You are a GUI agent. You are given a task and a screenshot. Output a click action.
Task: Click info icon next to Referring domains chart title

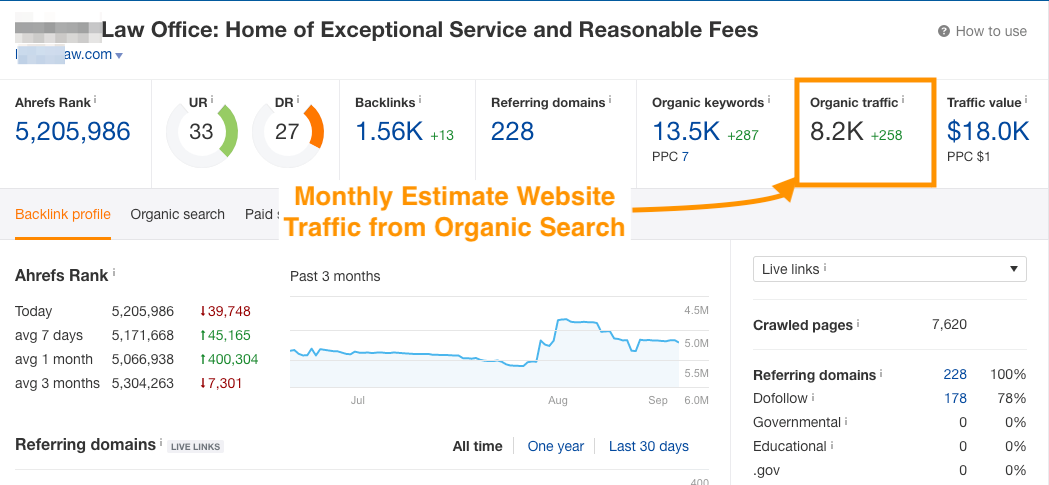coord(161,442)
